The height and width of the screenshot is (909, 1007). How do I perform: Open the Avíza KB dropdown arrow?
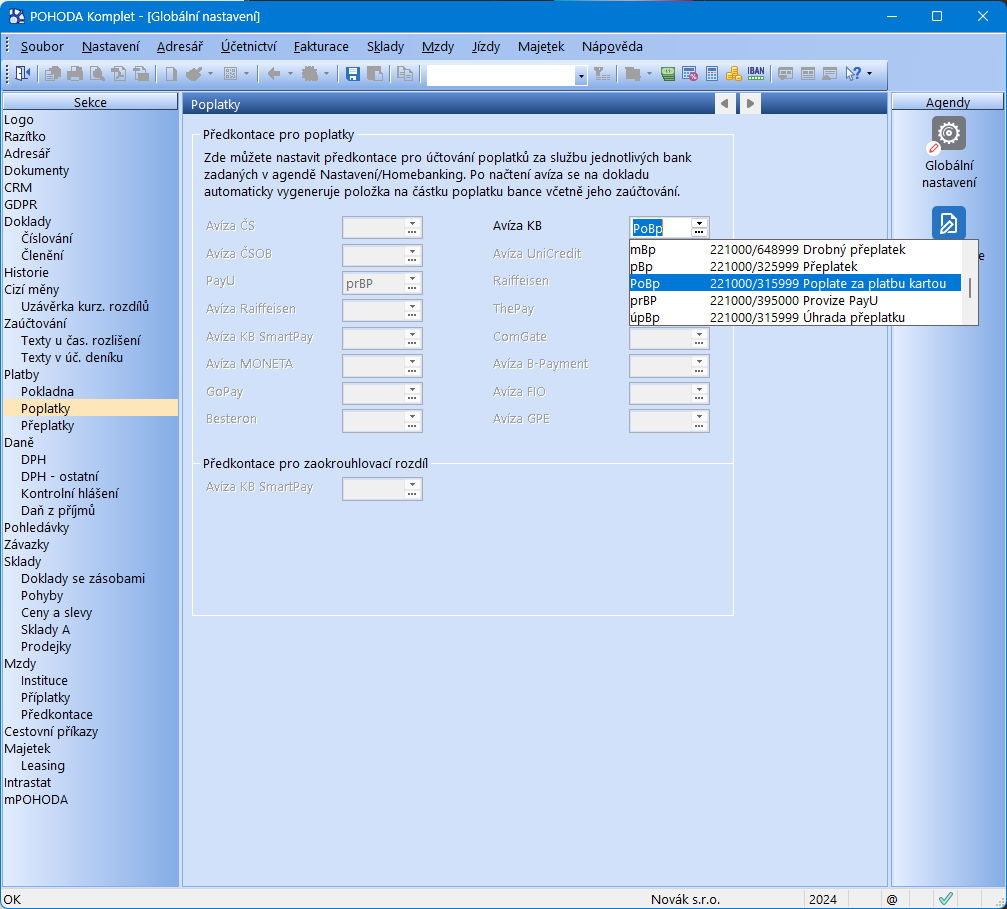[x=699, y=224]
